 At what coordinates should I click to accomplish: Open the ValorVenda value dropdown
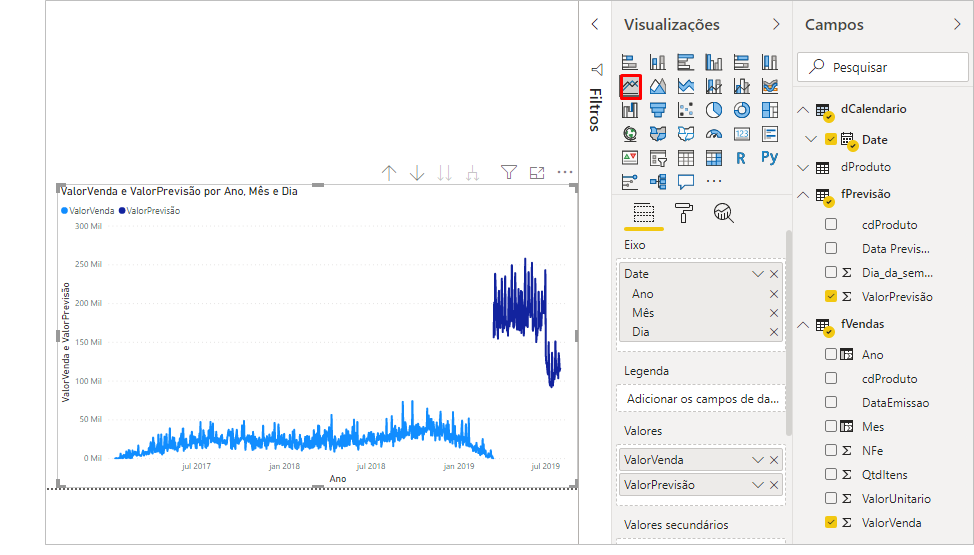pyautogui.click(x=758, y=460)
